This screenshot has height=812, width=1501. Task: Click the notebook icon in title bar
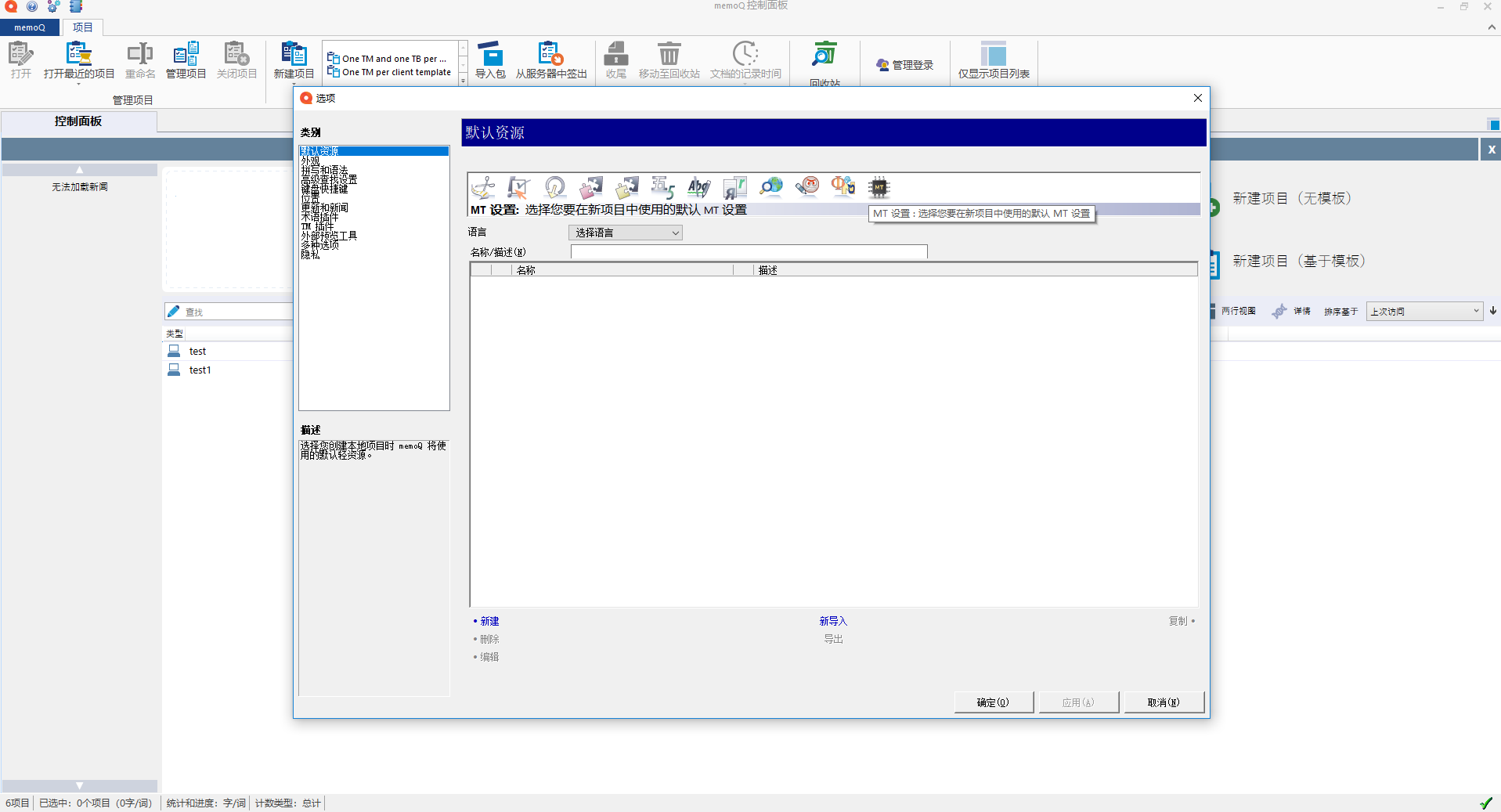pyautogui.click(x=76, y=6)
